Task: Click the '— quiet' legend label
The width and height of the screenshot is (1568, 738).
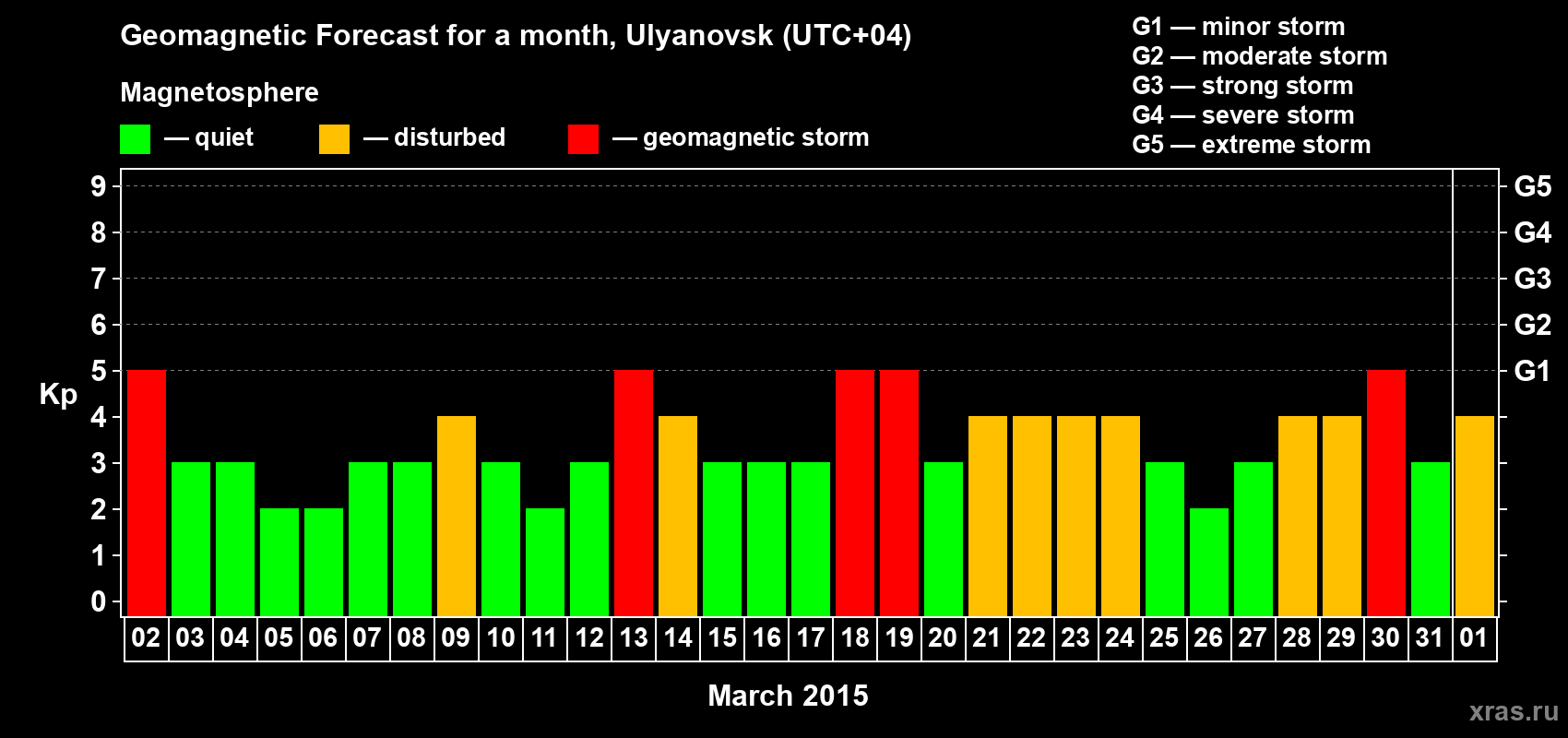Action: click(x=208, y=138)
